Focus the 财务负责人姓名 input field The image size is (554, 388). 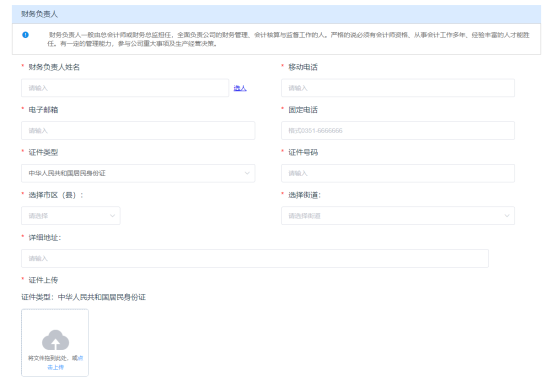point(125,88)
